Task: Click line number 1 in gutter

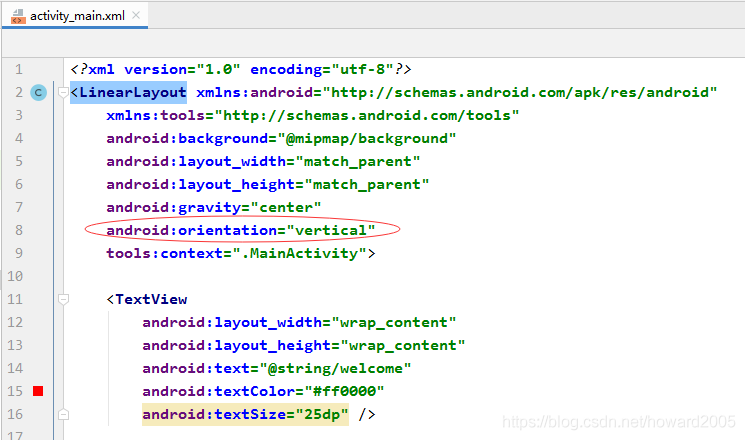Action: click(19, 69)
